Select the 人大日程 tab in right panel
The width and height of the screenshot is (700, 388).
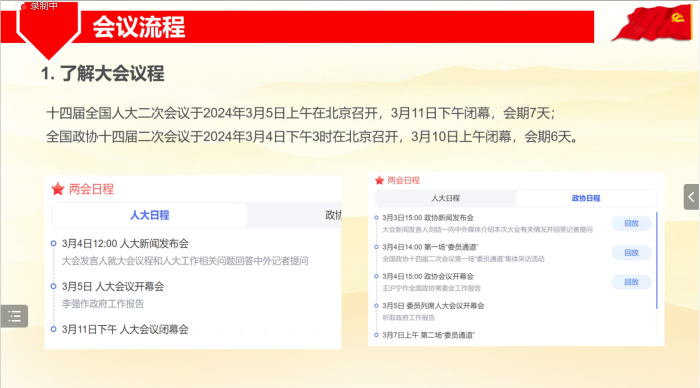click(445, 198)
